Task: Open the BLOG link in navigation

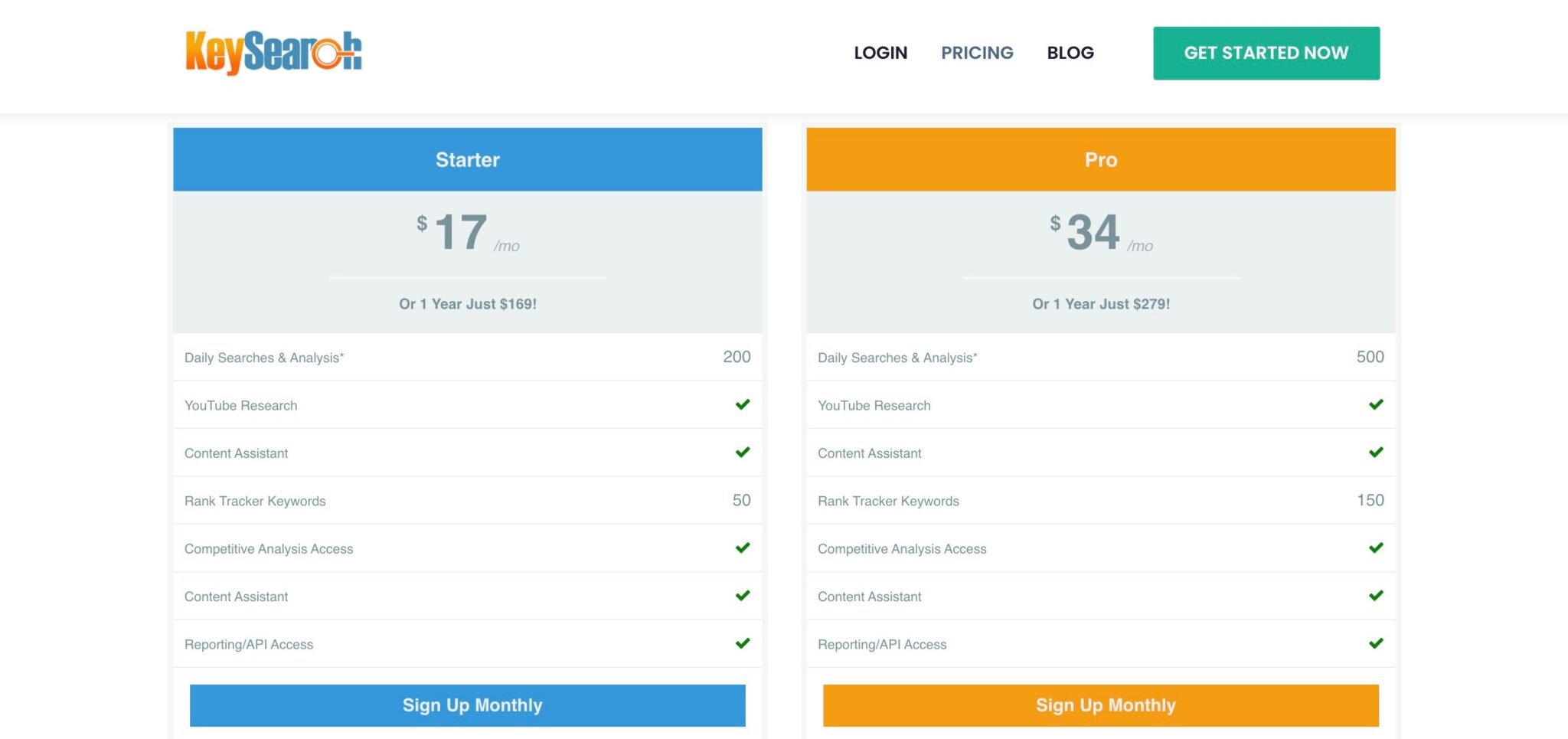Action: pos(1070,53)
